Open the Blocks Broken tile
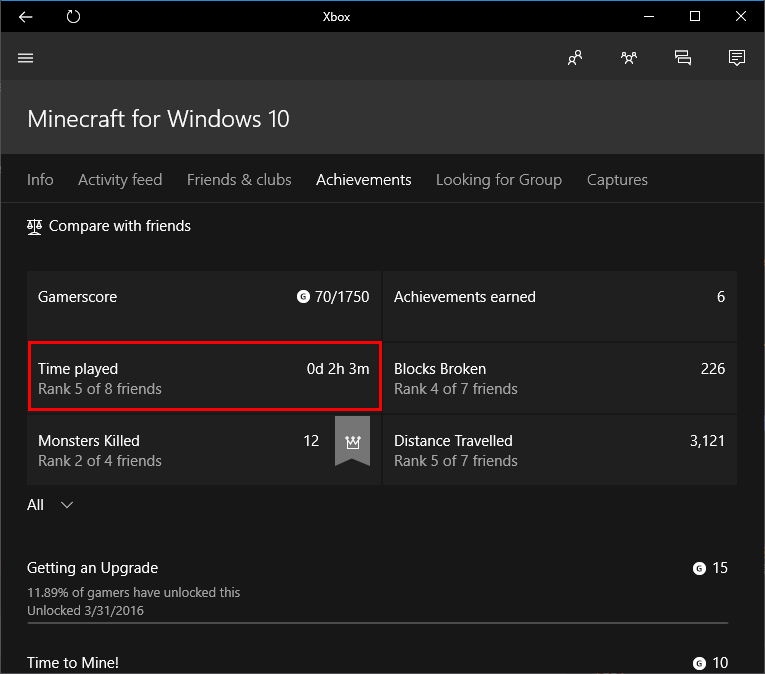The height and width of the screenshot is (674, 765). [x=560, y=378]
